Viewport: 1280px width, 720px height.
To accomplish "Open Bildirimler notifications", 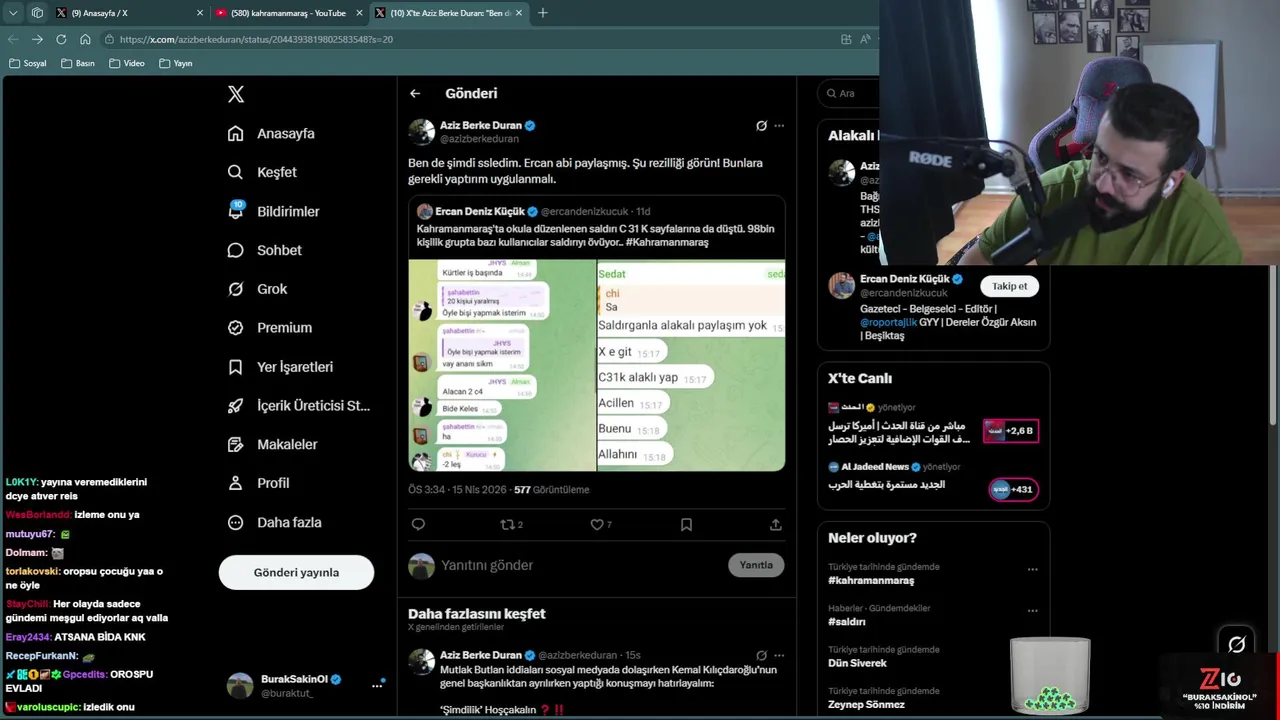I will [273, 211].
